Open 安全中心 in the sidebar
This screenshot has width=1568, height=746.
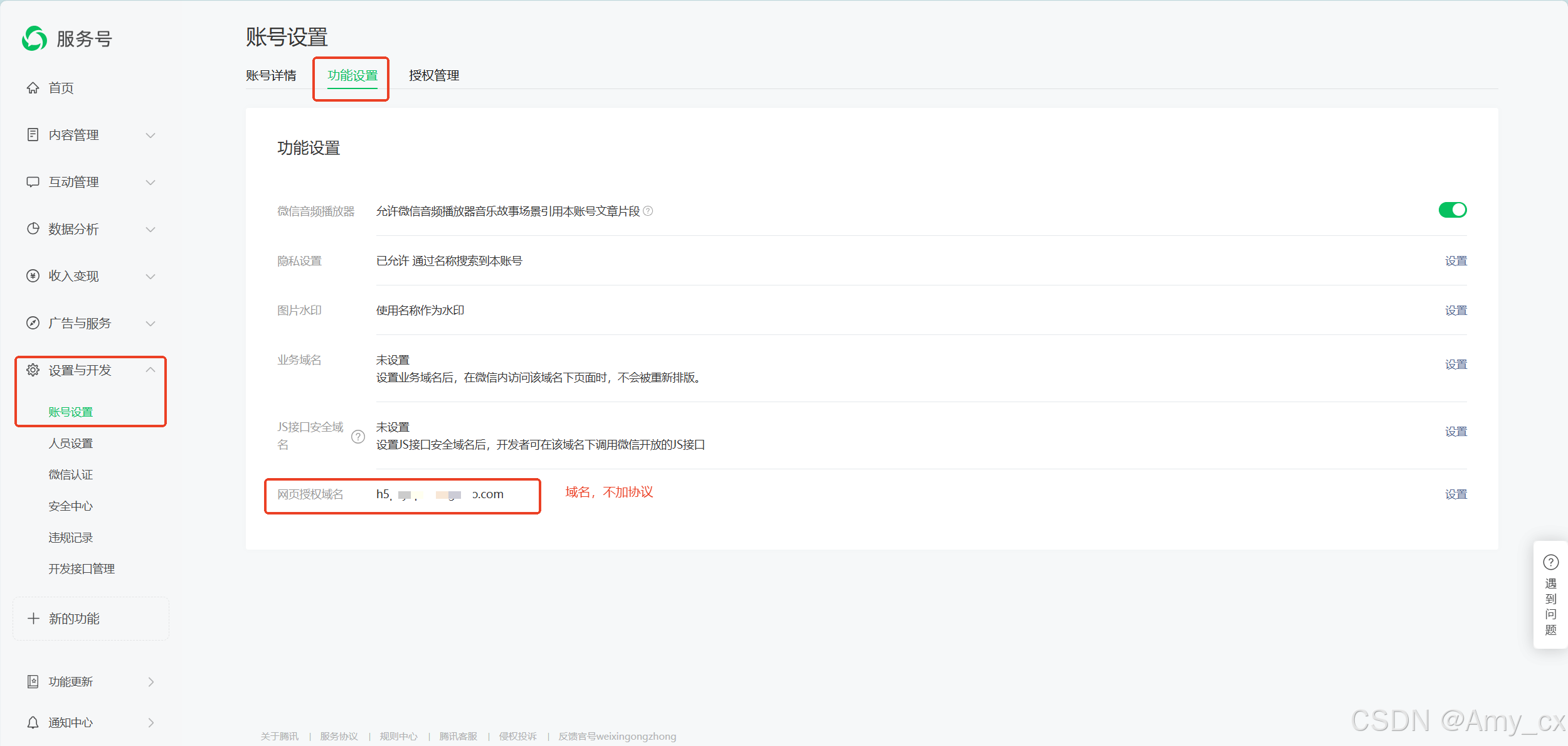71,506
